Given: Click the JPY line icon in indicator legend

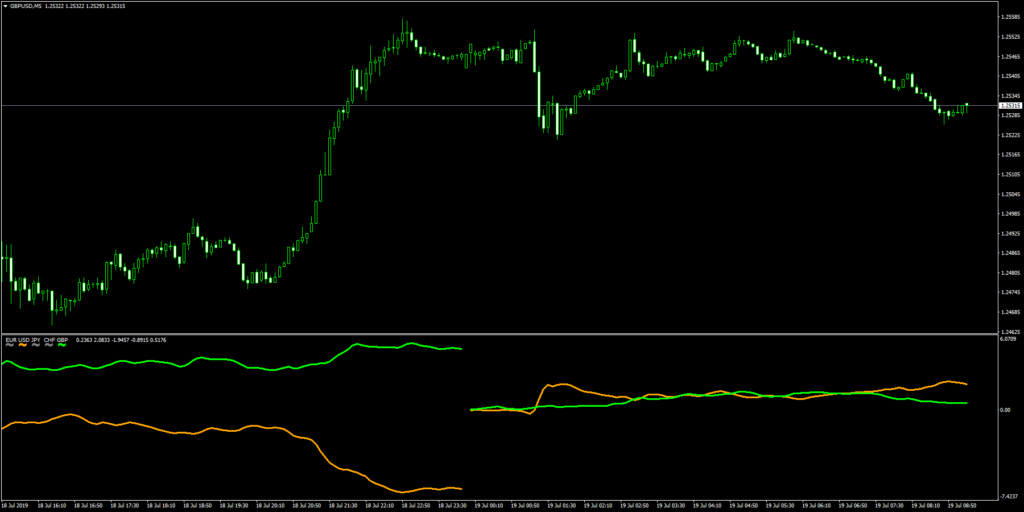Looking at the screenshot, I should 36,345.
